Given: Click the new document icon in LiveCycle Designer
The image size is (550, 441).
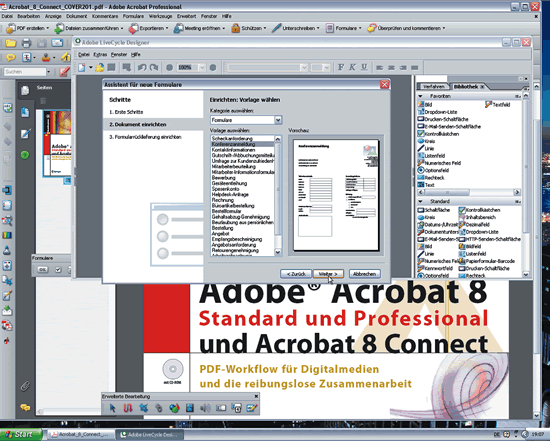Looking at the screenshot, I should pyautogui.click(x=82, y=67).
